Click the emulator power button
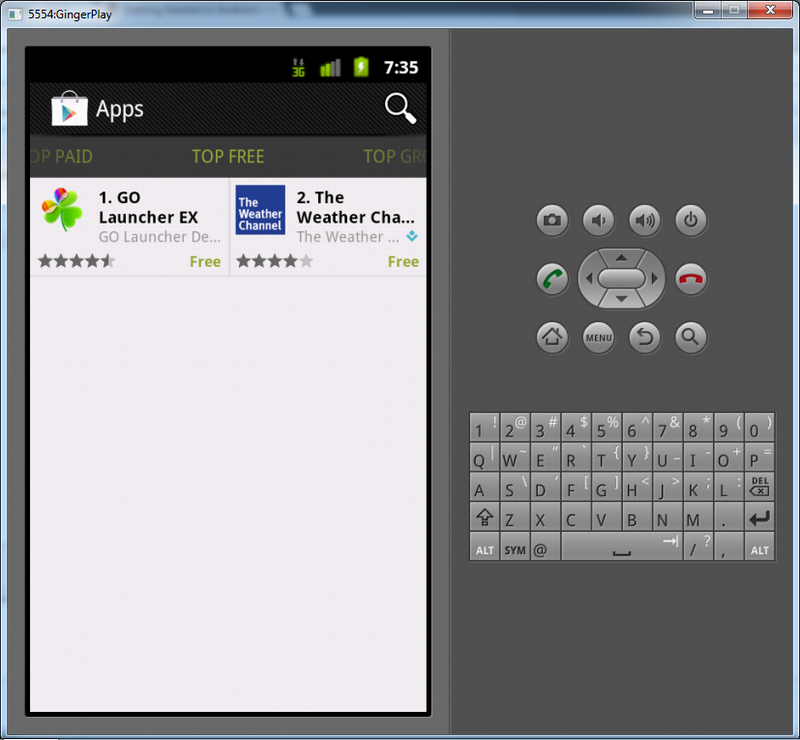Screen dimensions: 800x740 pyautogui.click(x=691, y=220)
